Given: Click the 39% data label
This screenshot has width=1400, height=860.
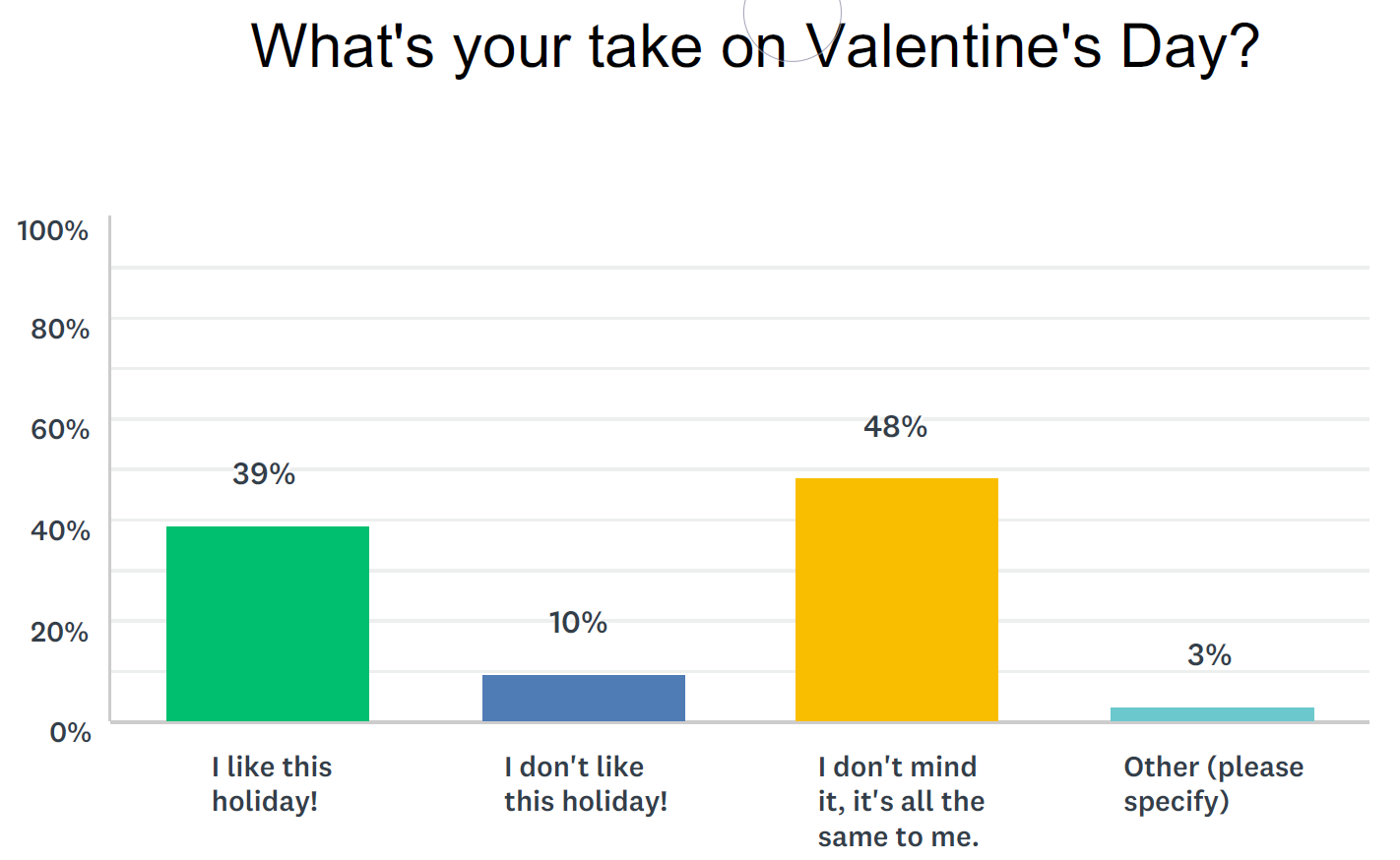Looking at the screenshot, I should [x=264, y=474].
